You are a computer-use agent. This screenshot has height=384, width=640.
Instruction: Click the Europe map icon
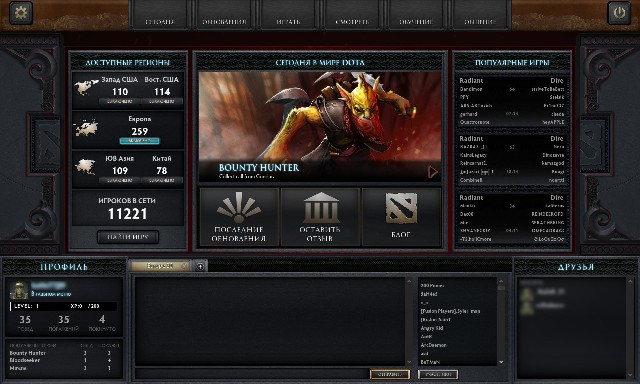(87, 128)
